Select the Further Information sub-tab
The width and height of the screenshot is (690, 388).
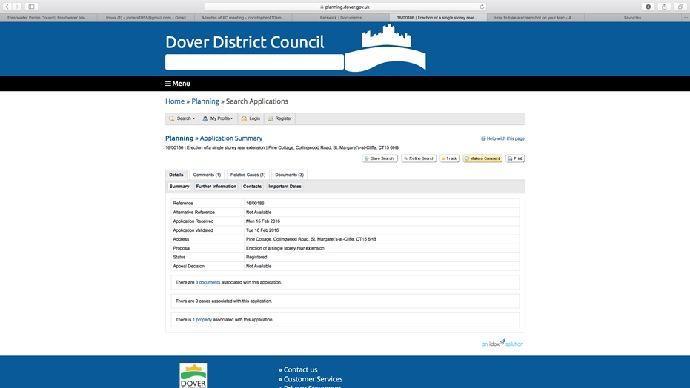216,187
